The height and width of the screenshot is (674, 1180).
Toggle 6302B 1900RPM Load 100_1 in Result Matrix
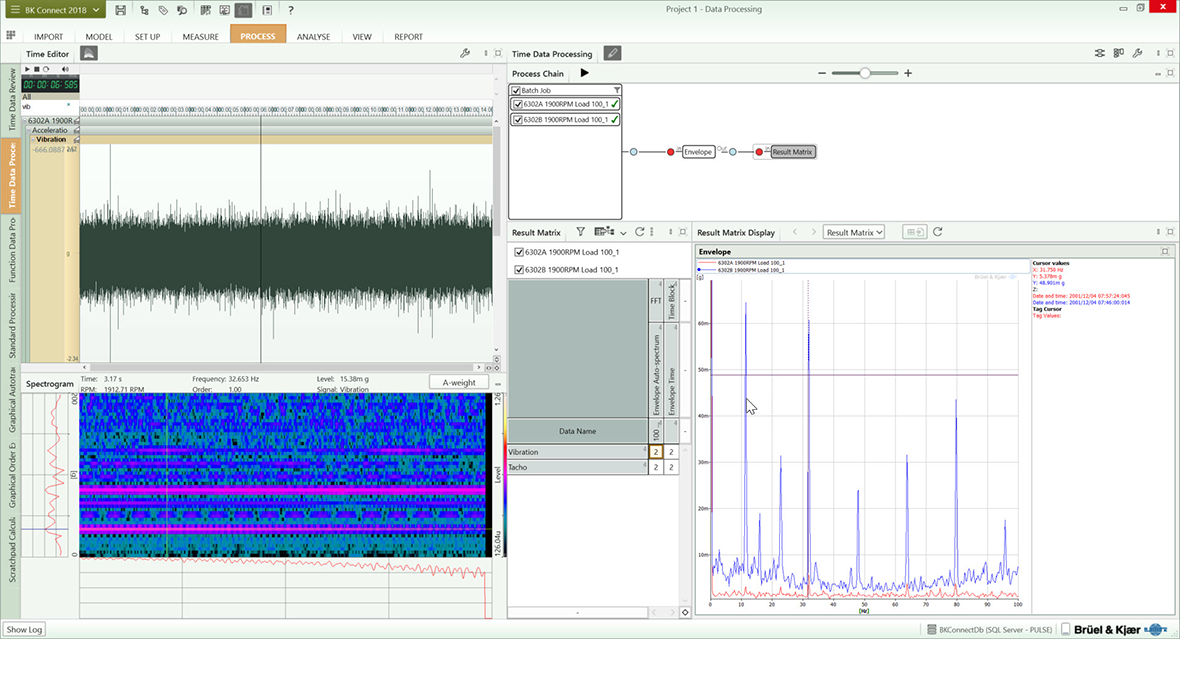click(519, 270)
